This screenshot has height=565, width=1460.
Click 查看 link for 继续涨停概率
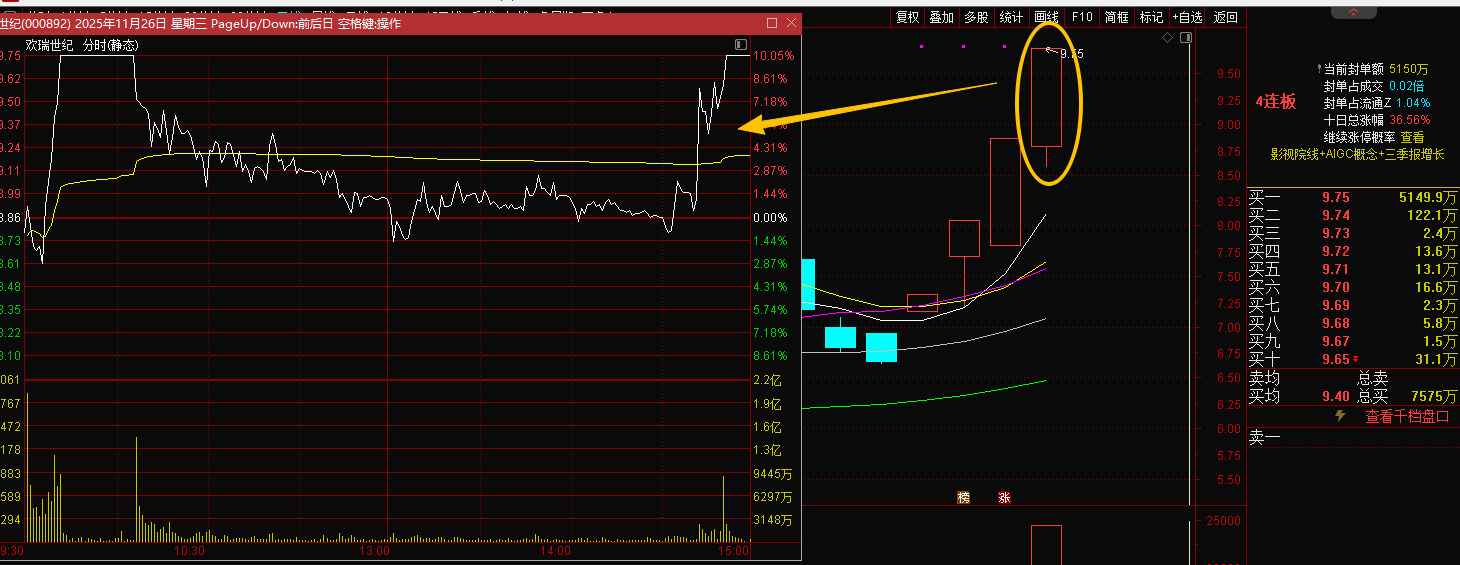coord(1411,137)
